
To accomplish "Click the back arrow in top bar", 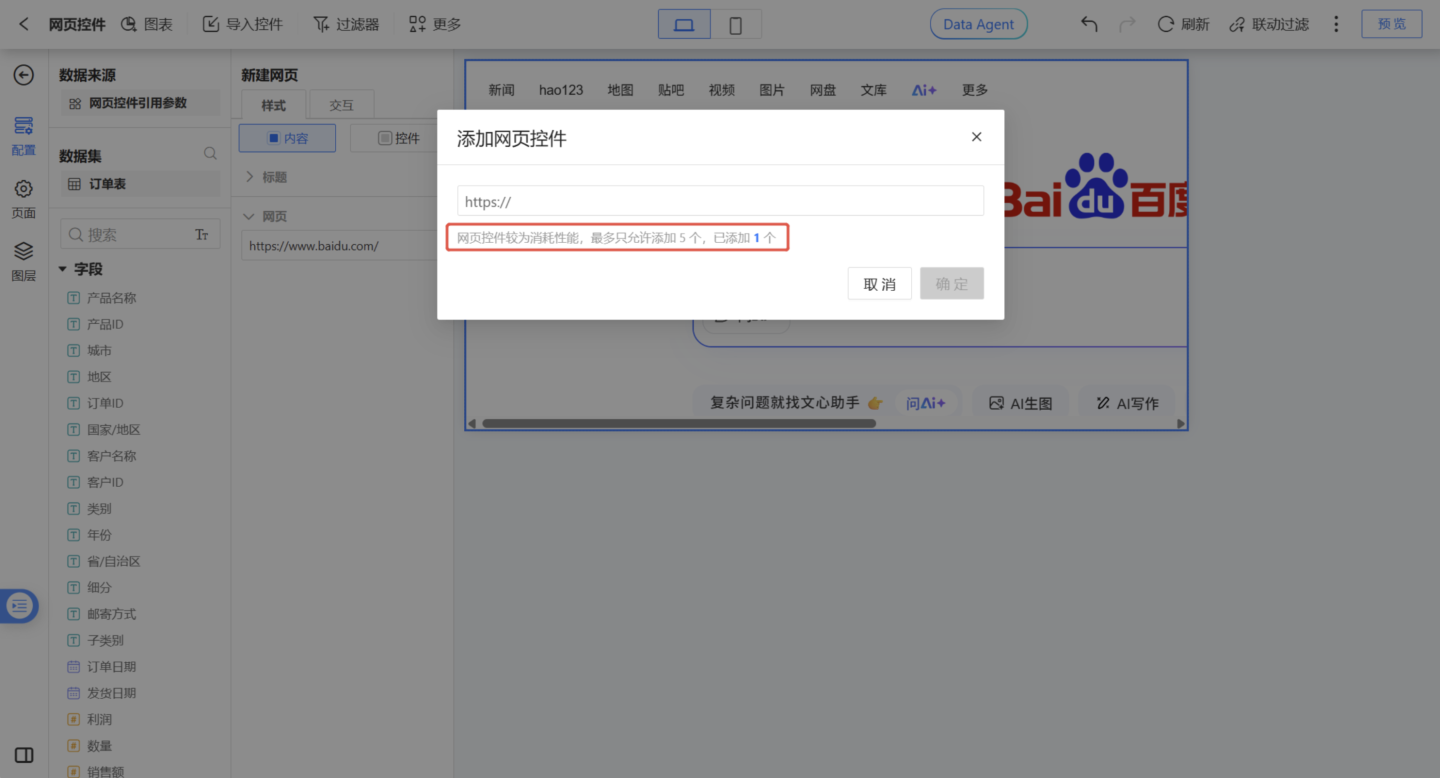I will (x=24, y=24).
